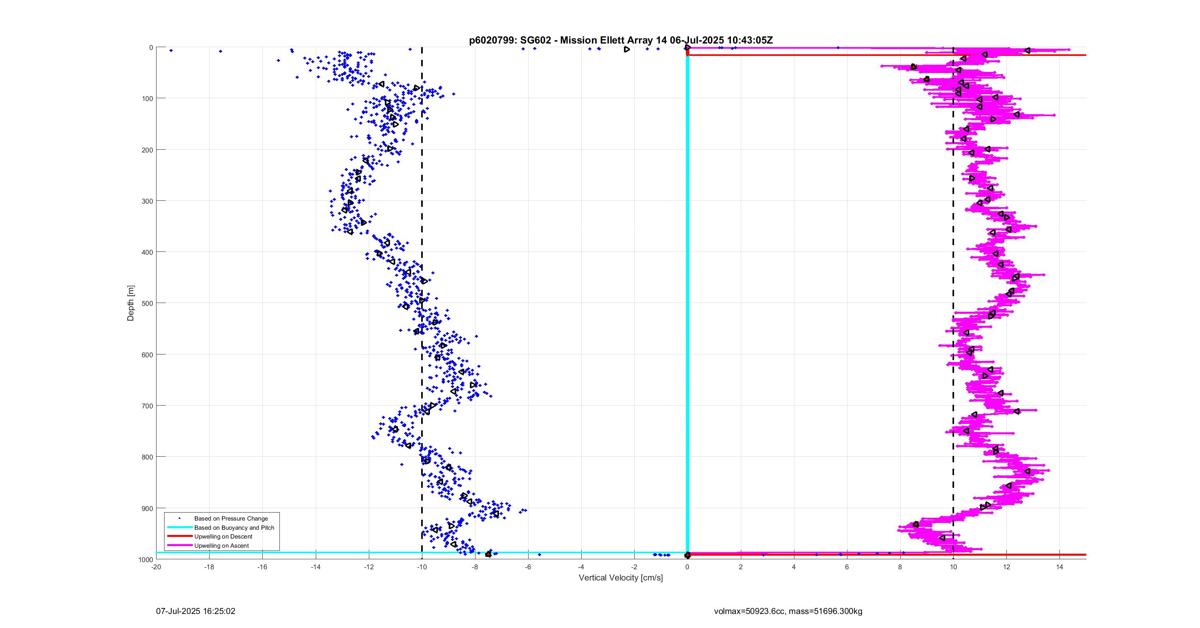Click the magenta line sample in the legend
Viewport: 1200px width, 628px height.
pyautogui.click(x=179, y=546)
